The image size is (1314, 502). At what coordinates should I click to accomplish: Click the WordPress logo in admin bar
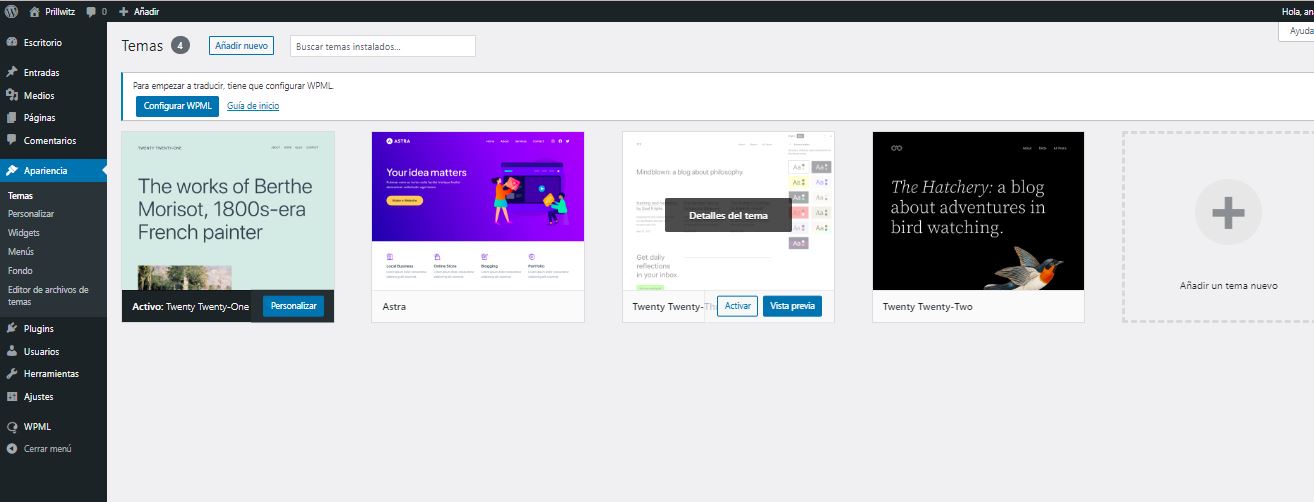coord(11,11)
